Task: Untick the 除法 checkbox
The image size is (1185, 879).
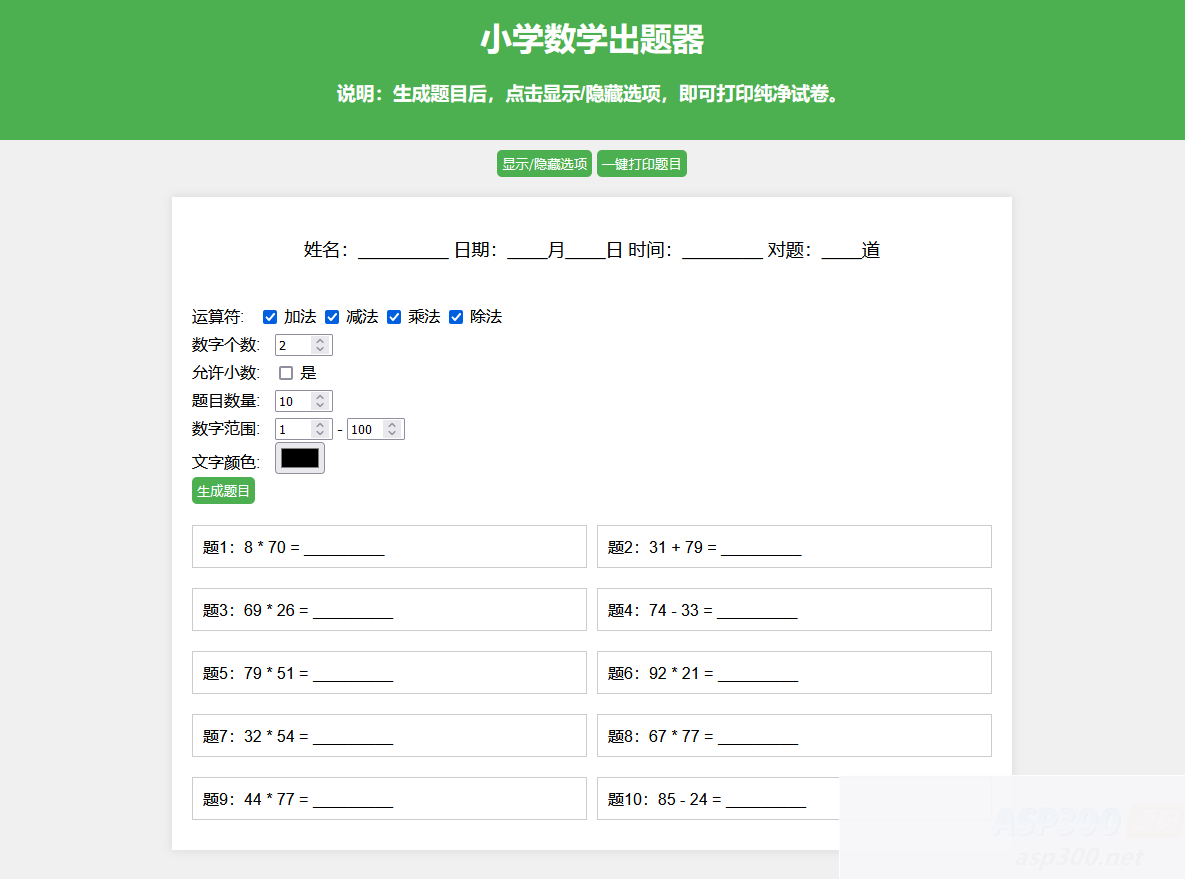Action: click(x=456, y=317)
